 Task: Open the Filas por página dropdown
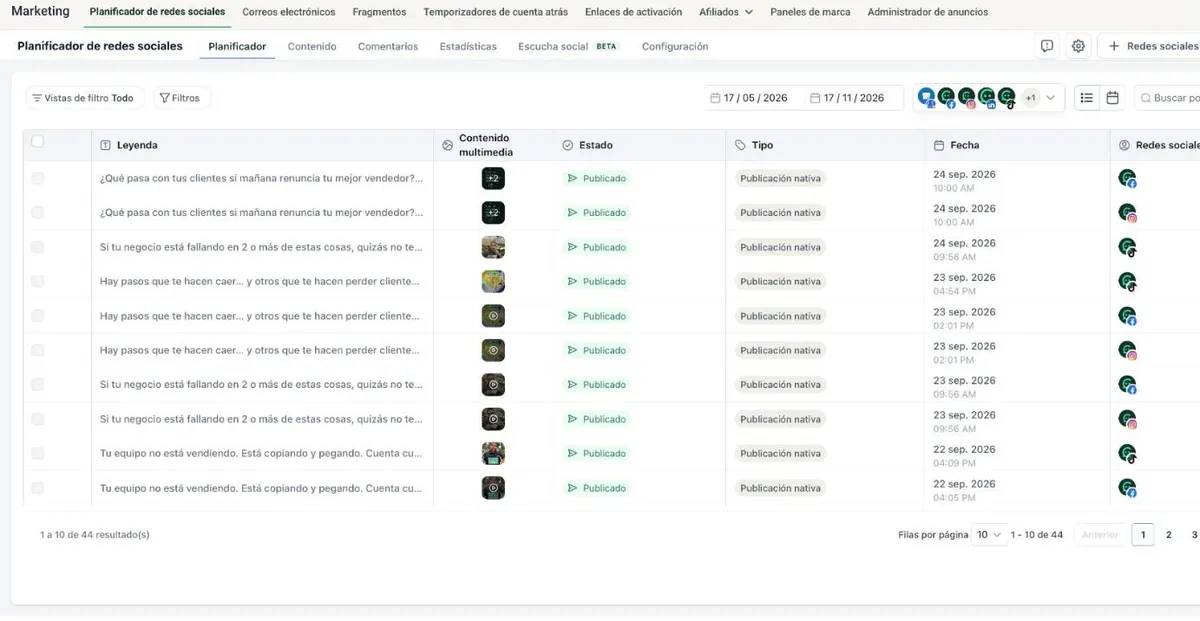989,535
